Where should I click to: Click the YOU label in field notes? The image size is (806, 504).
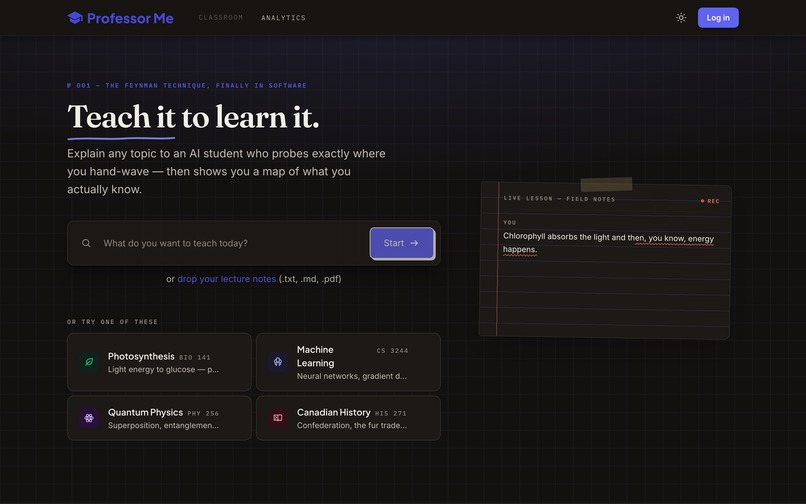tap(509, 223)
